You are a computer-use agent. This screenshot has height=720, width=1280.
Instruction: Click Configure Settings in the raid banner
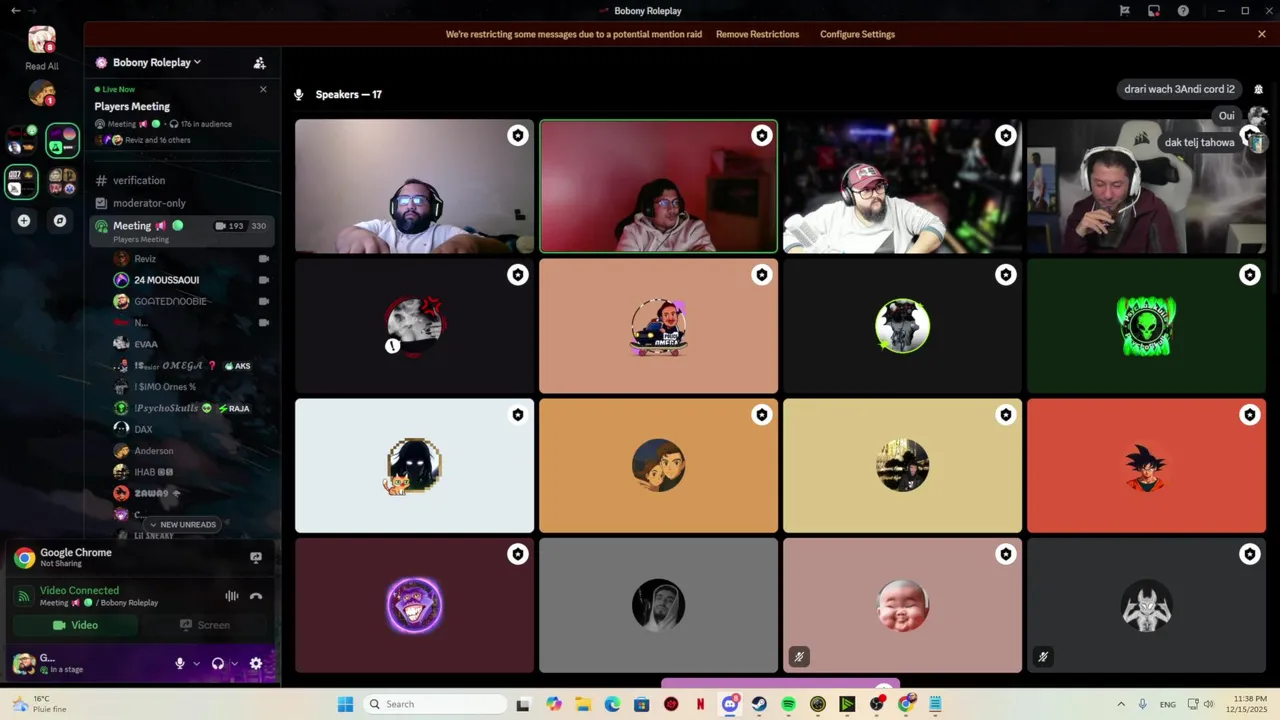point(857,34)
